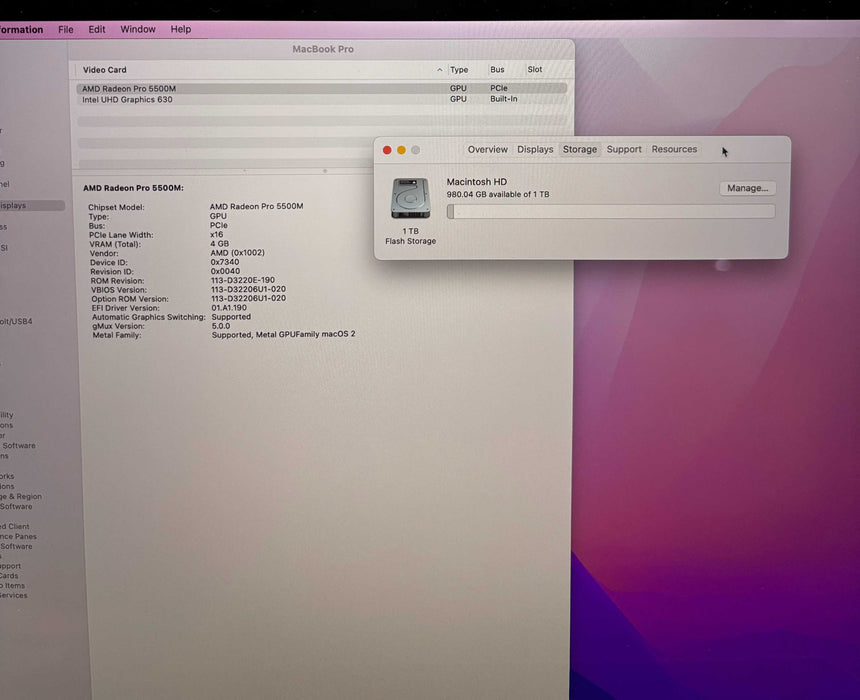The image size is (860, 700).
Task: Click the Macintosh HD drive icon
Action: (x=410, y=198)
